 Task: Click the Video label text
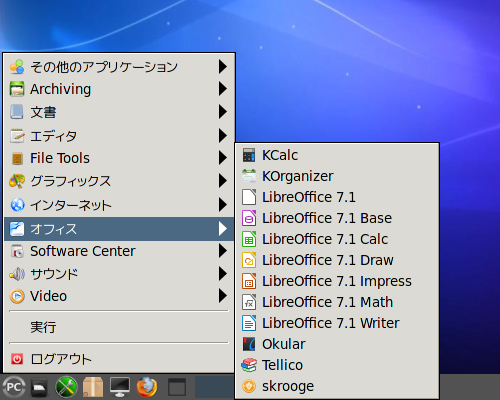[49, 296]
